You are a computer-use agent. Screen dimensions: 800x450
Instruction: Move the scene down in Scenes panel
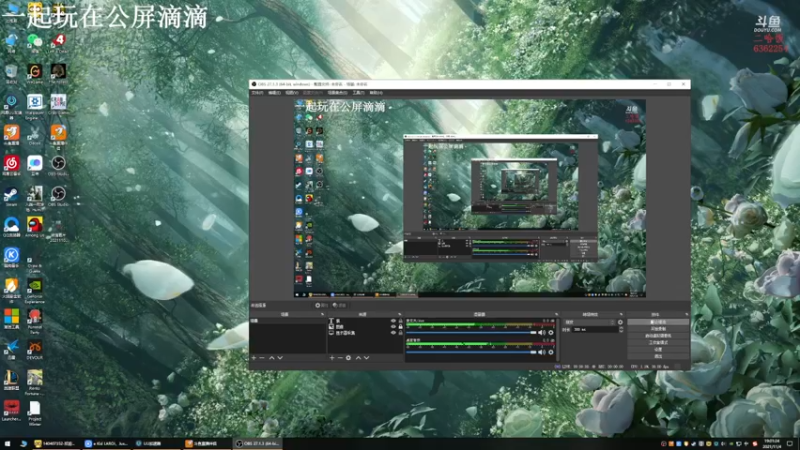click(x=280, y=358)
